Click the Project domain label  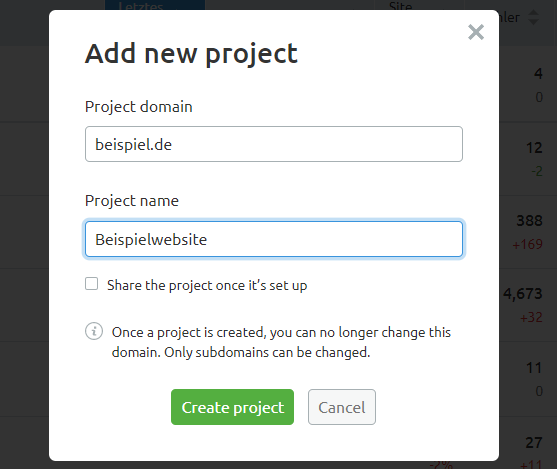coord(139,107)
